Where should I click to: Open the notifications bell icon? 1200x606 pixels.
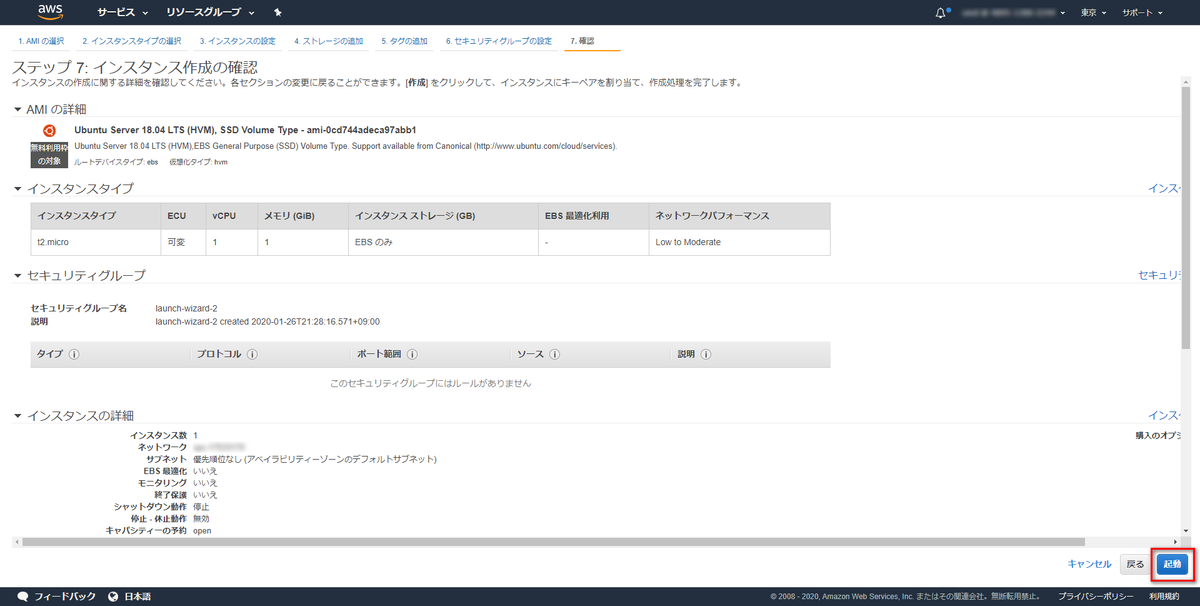click(941, 13)
